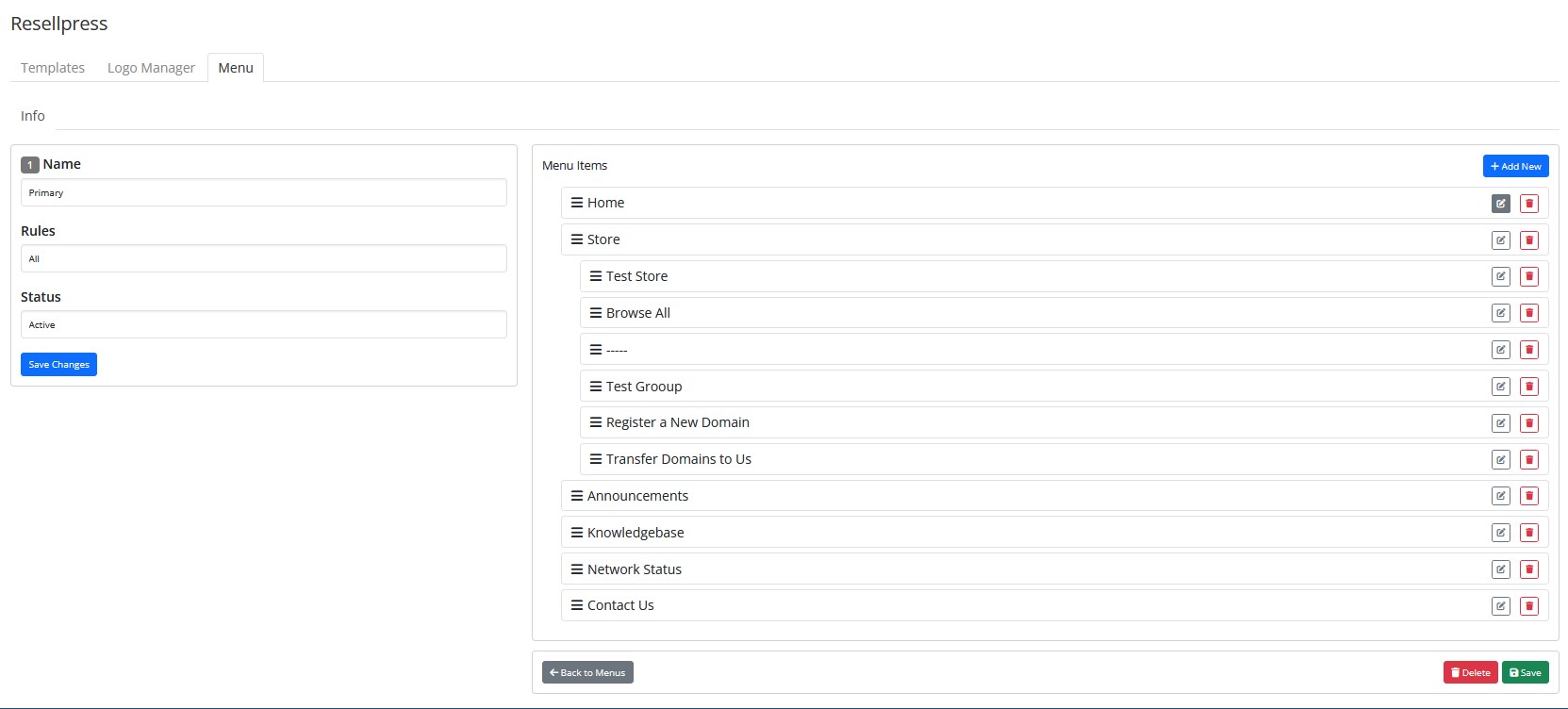Edit the Test Grooup menu item
This screenshot has width=1568, height=709.
pos(1500,387)
